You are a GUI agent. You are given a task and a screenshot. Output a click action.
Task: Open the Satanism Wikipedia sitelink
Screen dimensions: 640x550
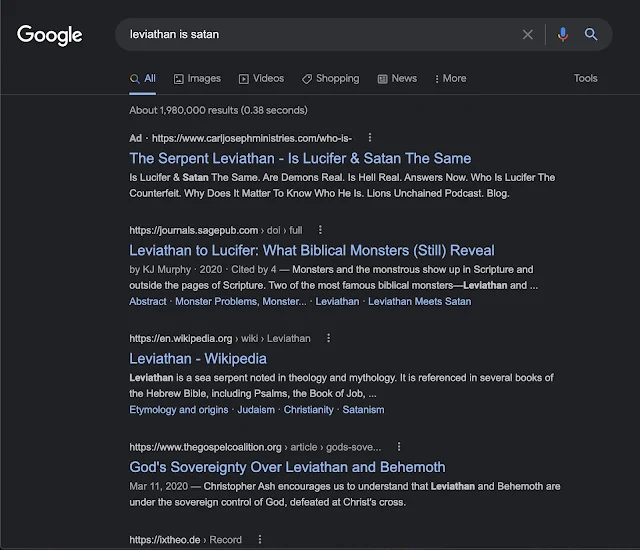(x=363, y=410)
